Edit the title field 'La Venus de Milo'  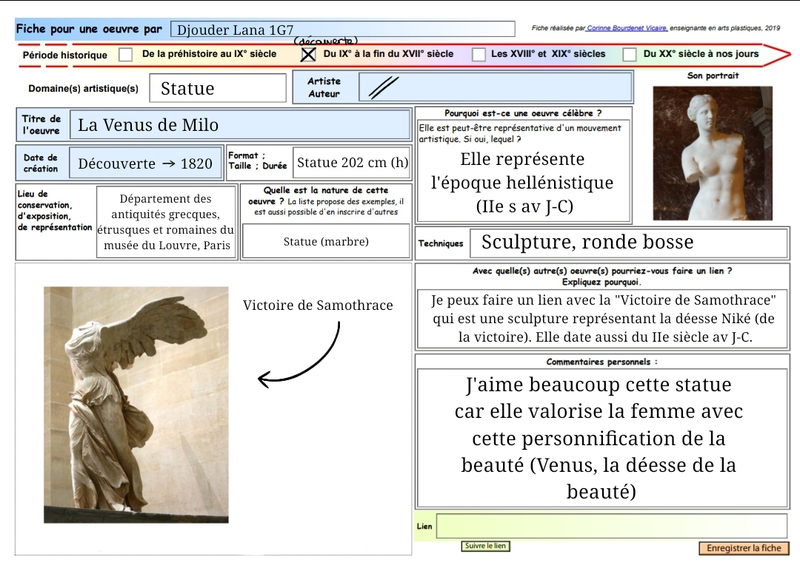point(241,125)
